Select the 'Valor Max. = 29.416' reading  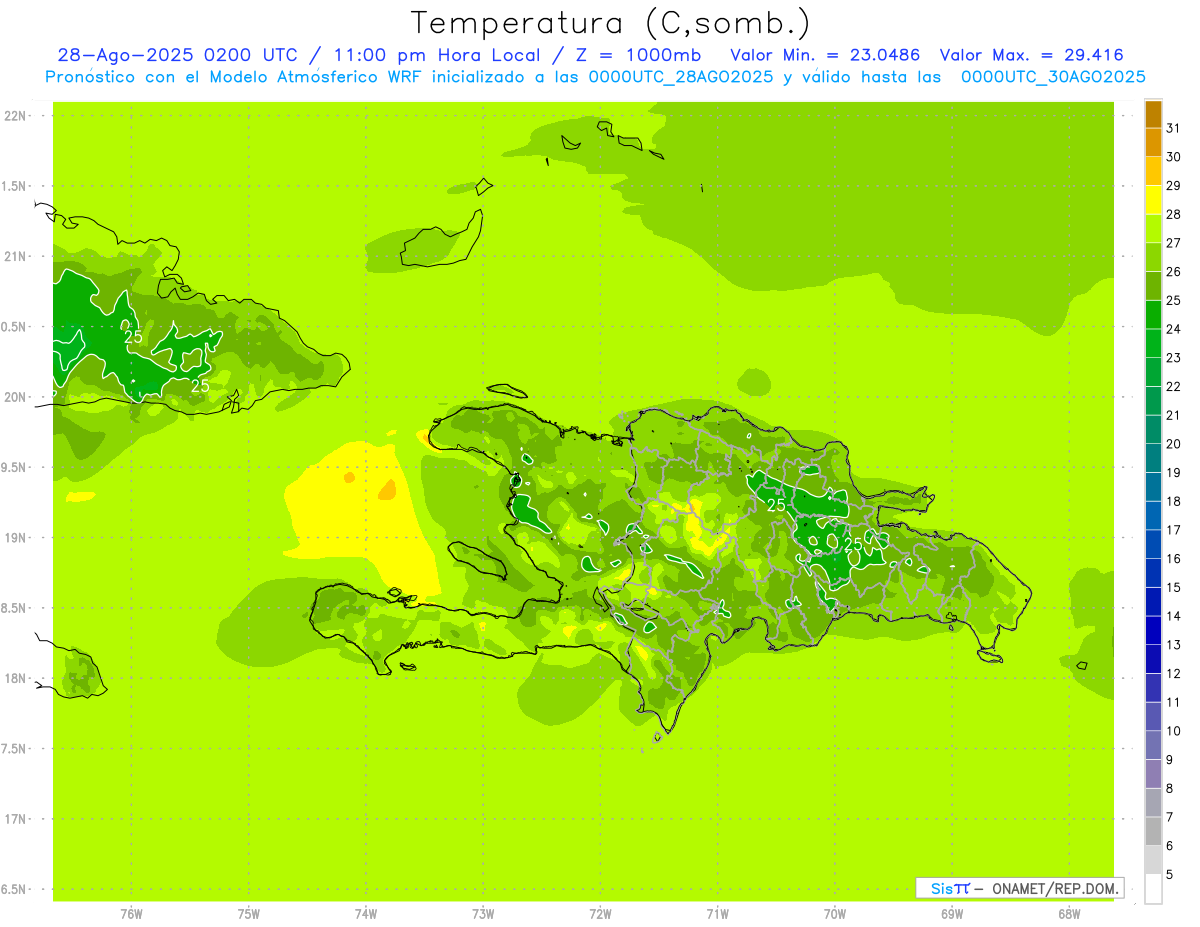click(x=1031, y=55)
